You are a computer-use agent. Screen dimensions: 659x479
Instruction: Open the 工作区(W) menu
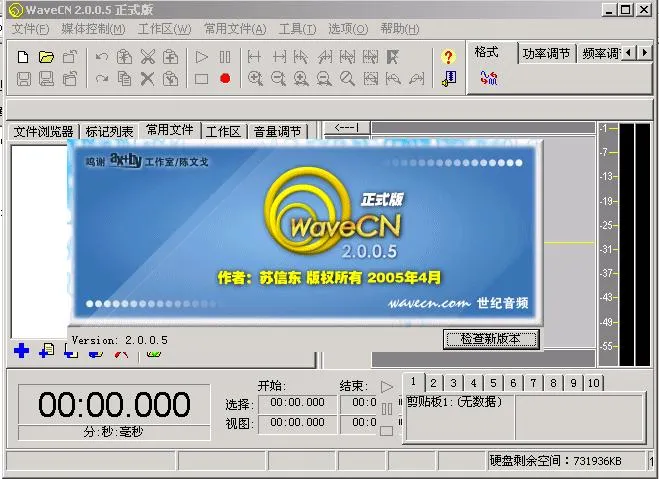click(x=164, y=29)
